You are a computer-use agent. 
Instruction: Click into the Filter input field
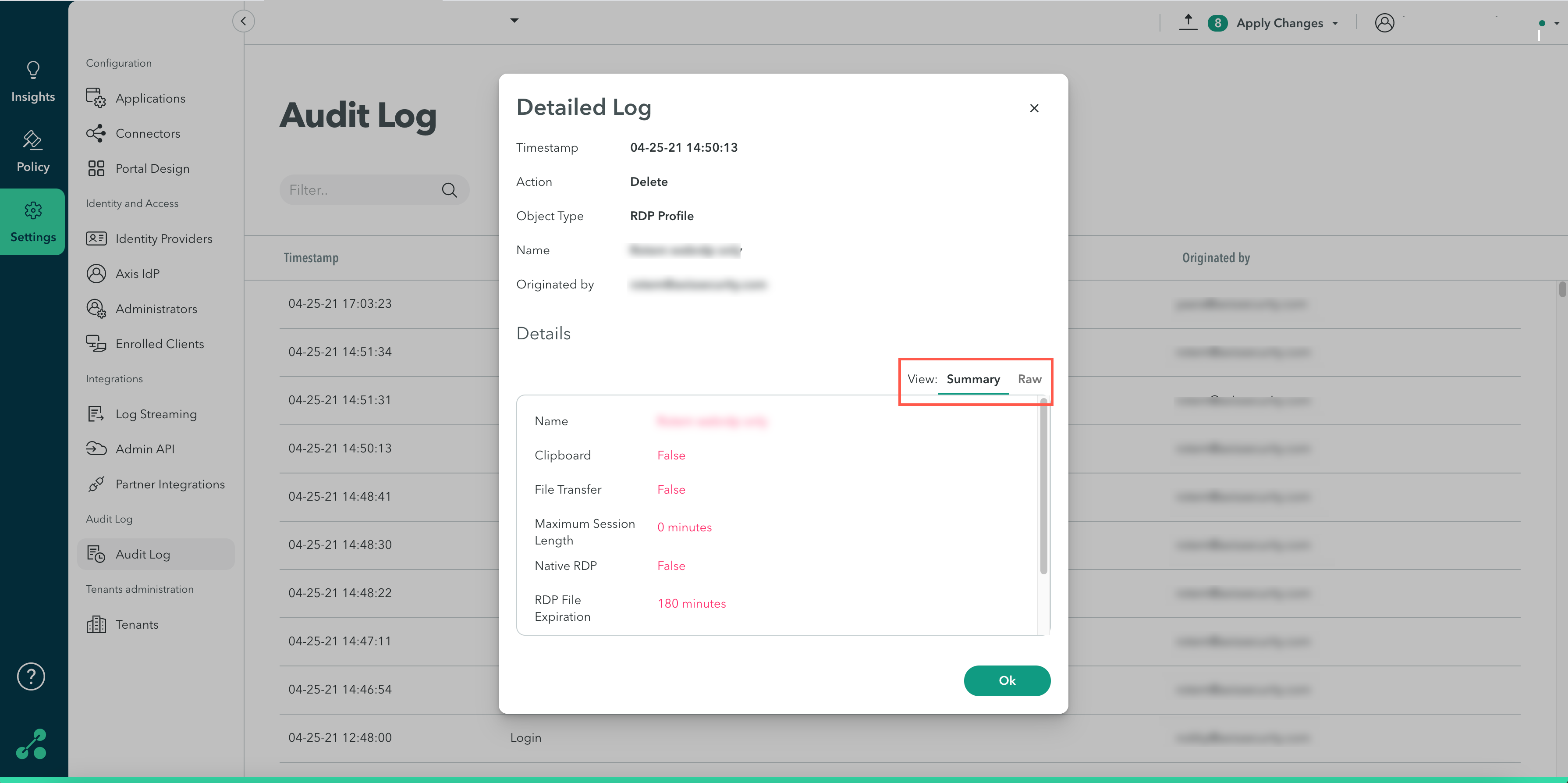pyautogui.click(x=359, y=191)
